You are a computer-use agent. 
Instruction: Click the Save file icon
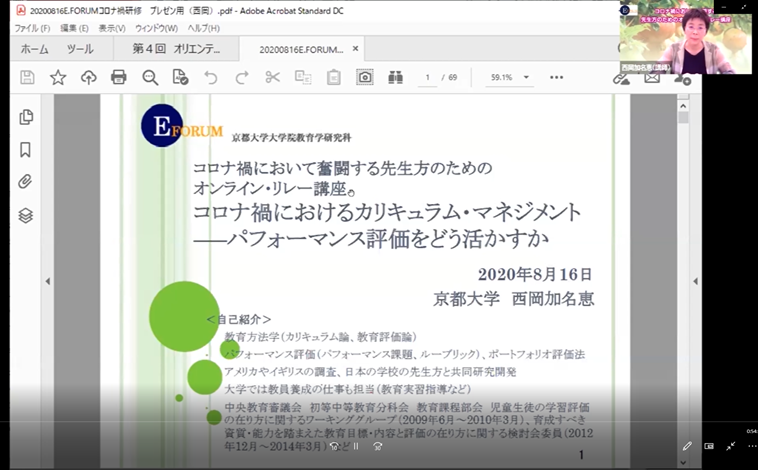pyautogui.click(x=27, y=77)
